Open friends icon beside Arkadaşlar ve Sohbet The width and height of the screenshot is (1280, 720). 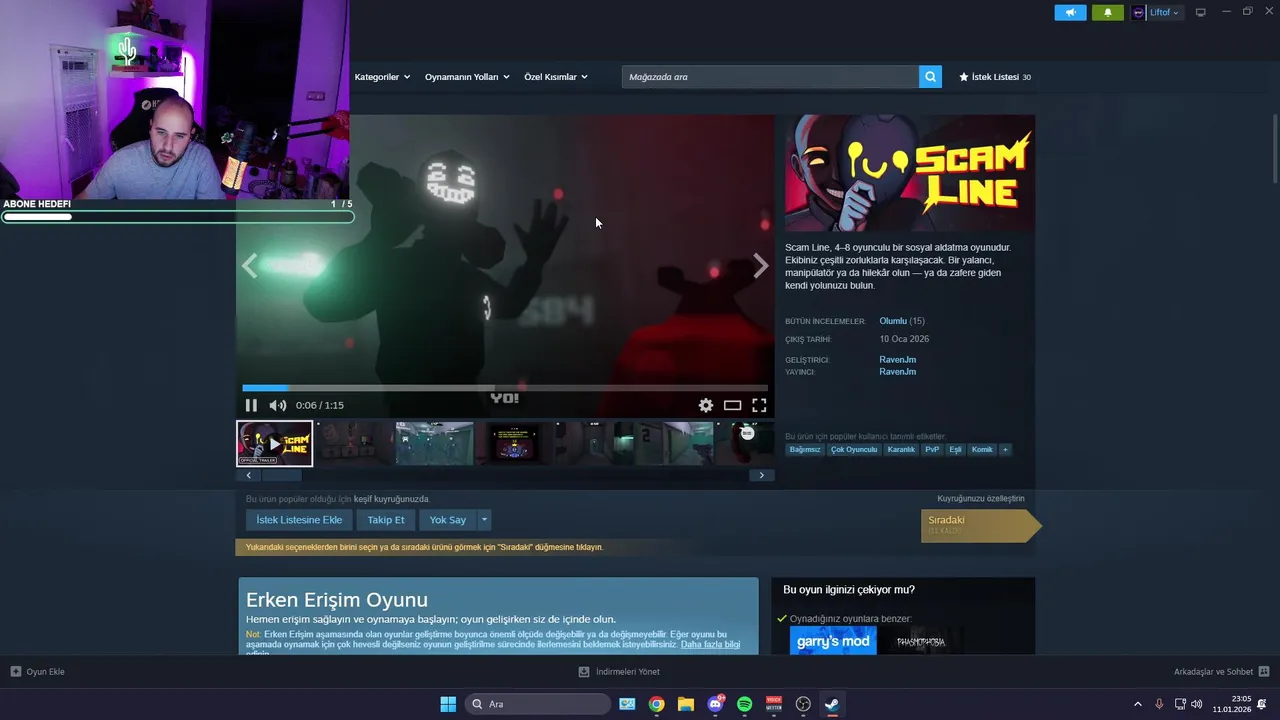[1264, 672]
